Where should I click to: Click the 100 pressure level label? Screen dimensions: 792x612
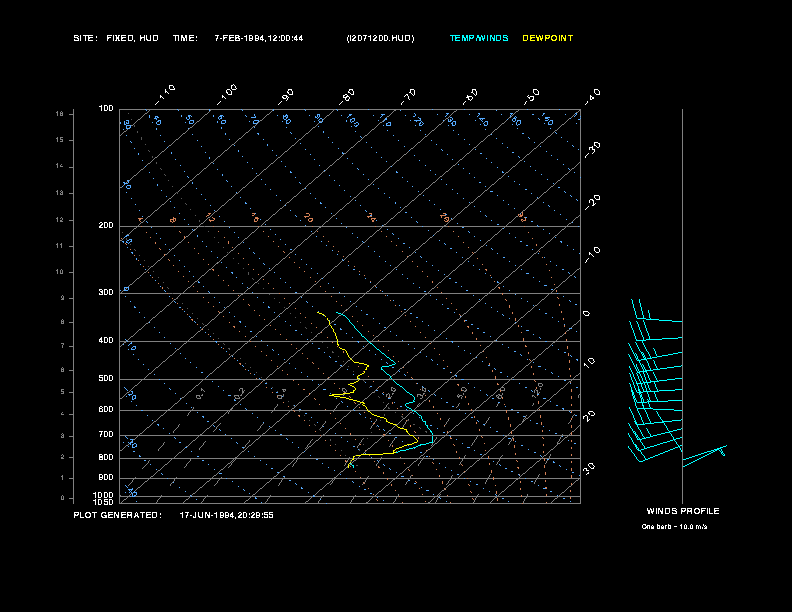tap(106, 109)
